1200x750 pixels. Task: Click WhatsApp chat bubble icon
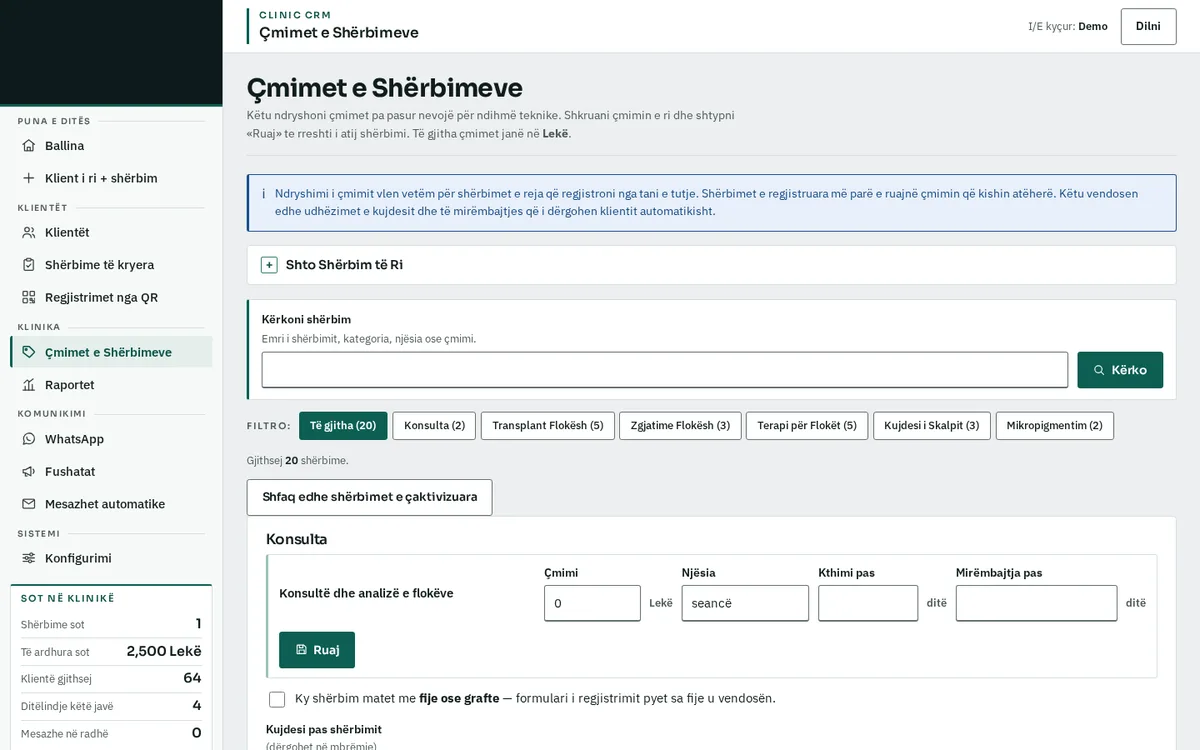28,439
